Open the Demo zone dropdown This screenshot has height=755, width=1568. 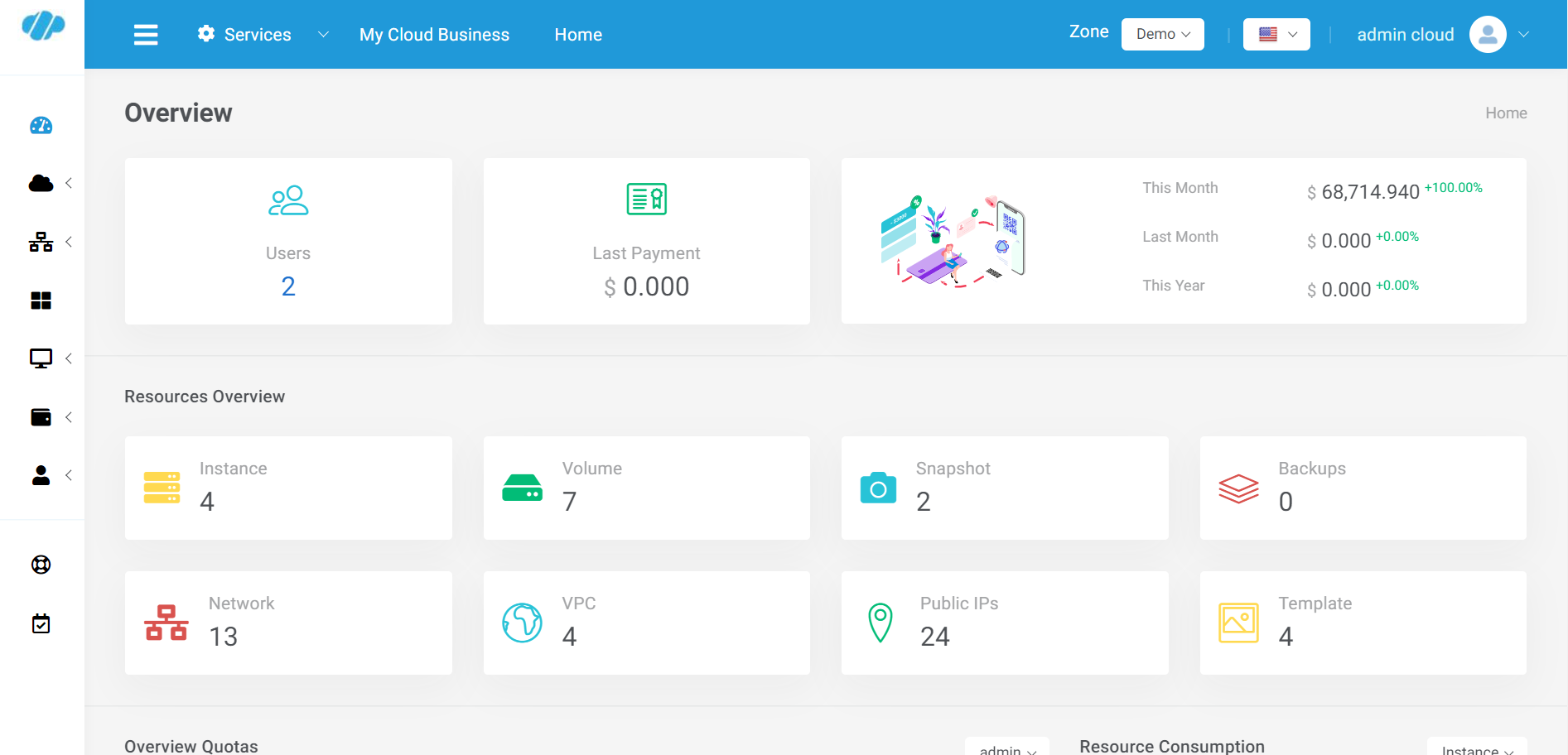1162,34
